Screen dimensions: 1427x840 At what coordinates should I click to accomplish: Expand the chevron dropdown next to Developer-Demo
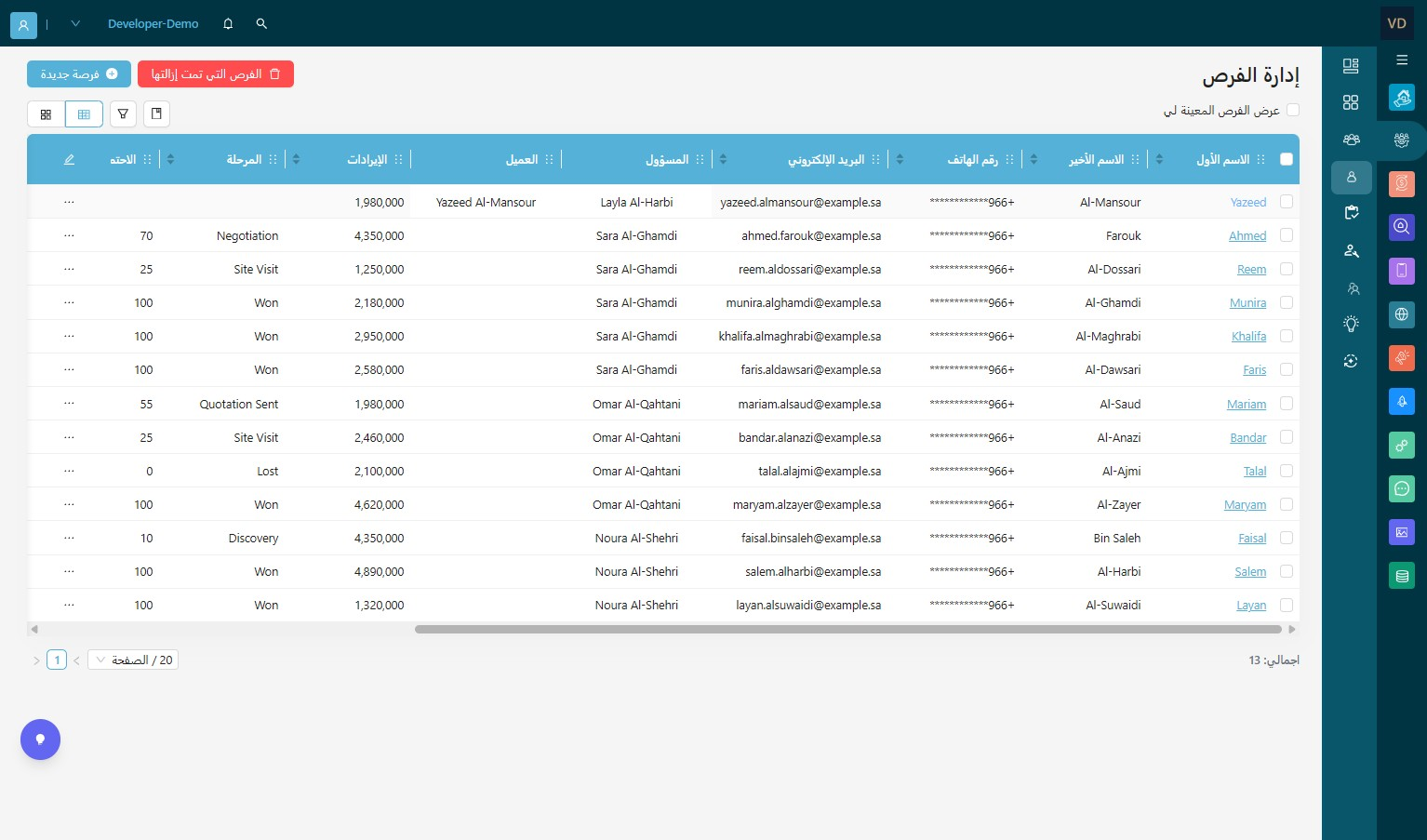pyautogui.click(x=75, y=23)
